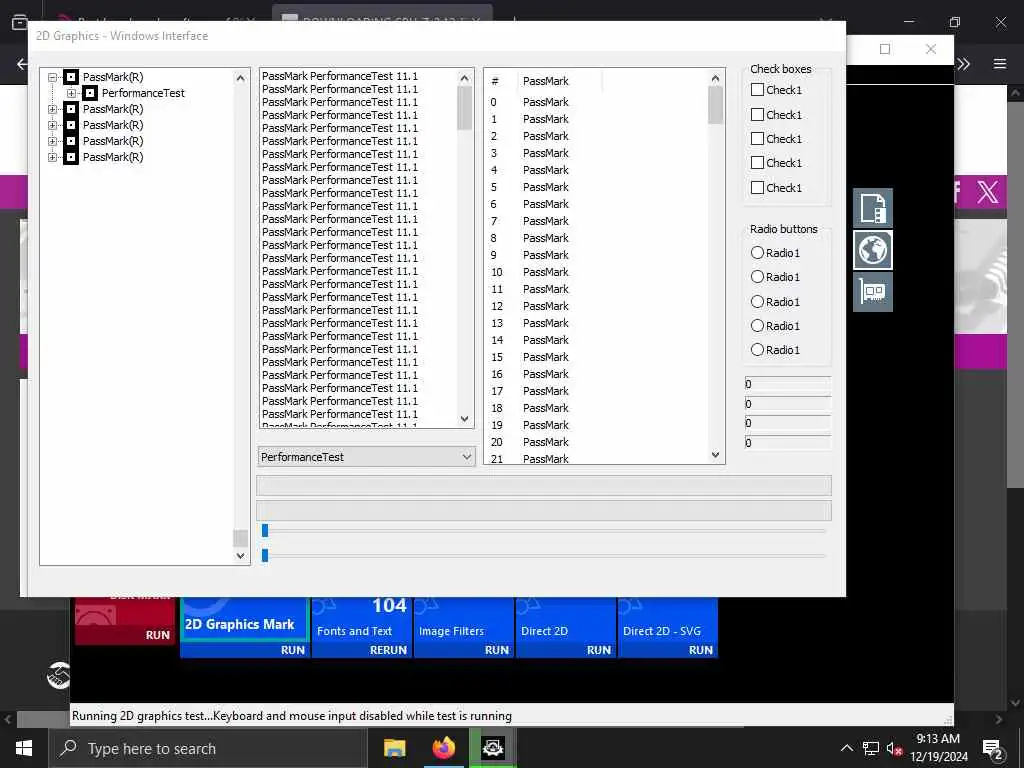Select list row numbered 5
Screen dimensions: 1024x768
pos(598,187)
